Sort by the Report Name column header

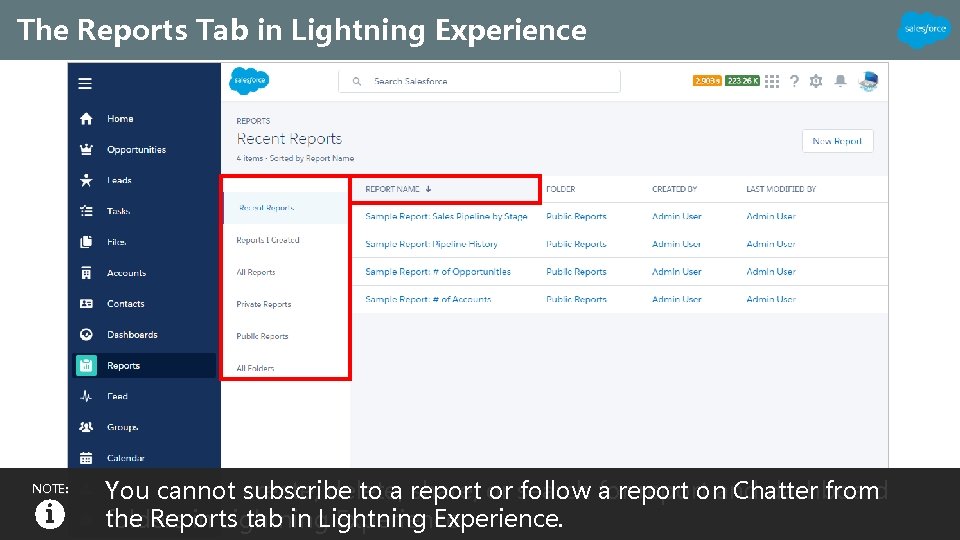[392, 189]
